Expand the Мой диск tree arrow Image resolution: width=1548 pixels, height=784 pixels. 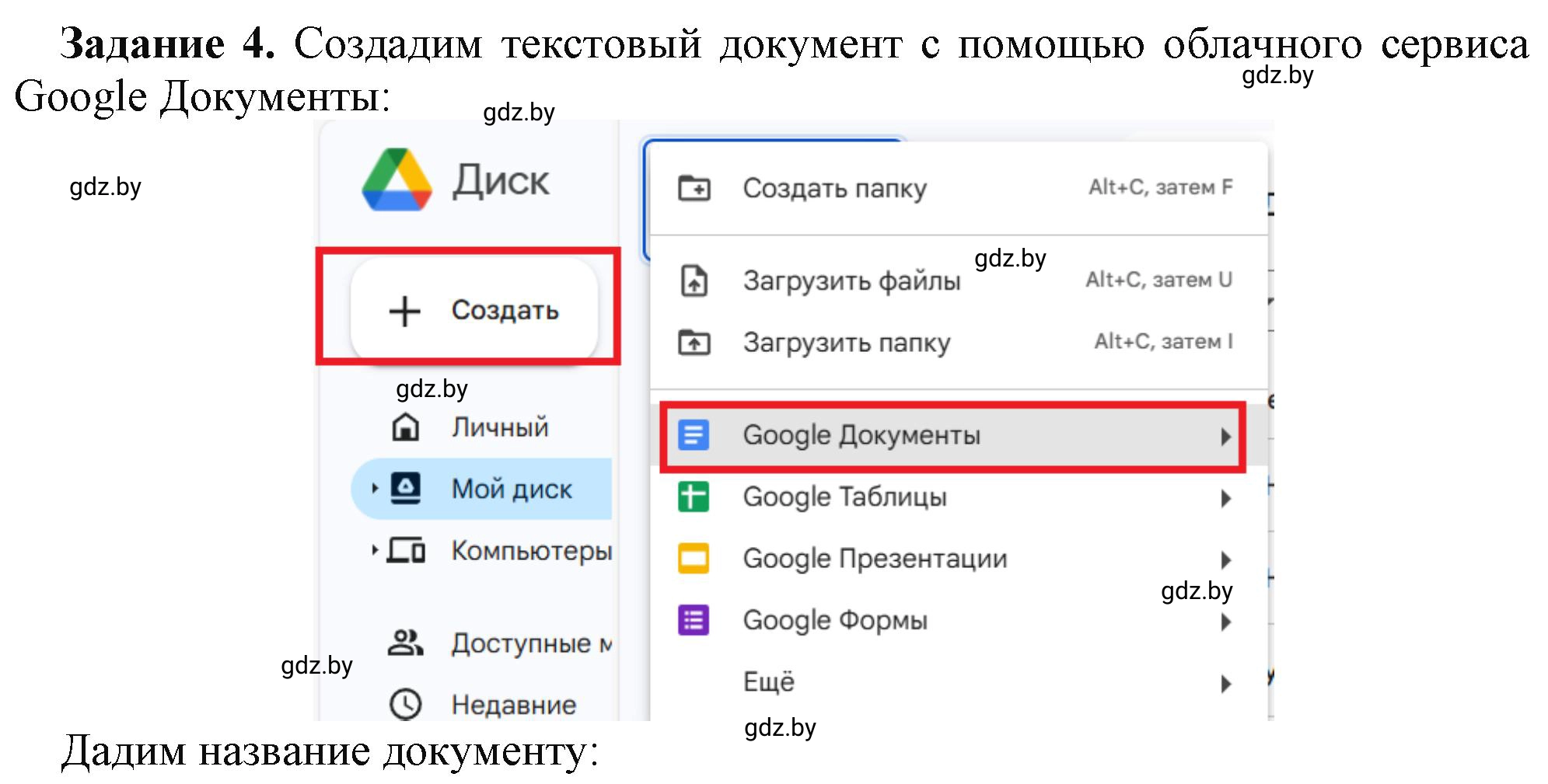click(x=375, y=489)
